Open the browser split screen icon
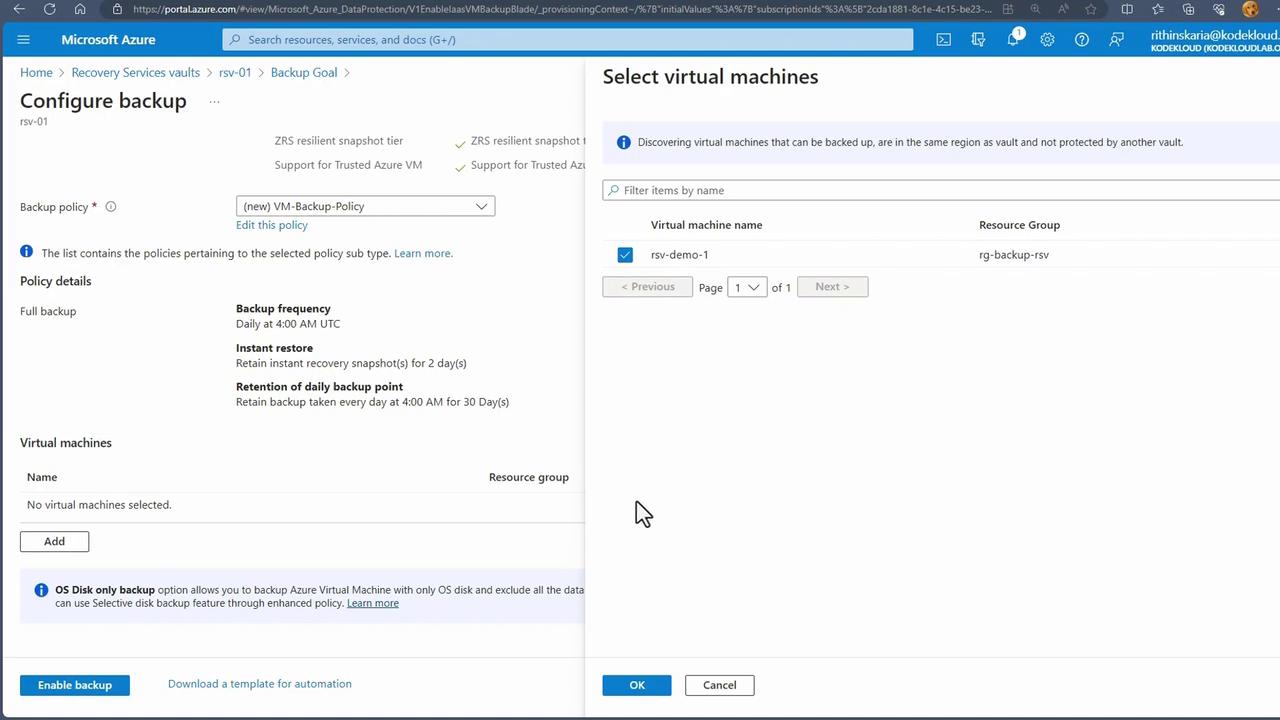1280x720 pixels. pyautogui.click(x=1127, y=9)
